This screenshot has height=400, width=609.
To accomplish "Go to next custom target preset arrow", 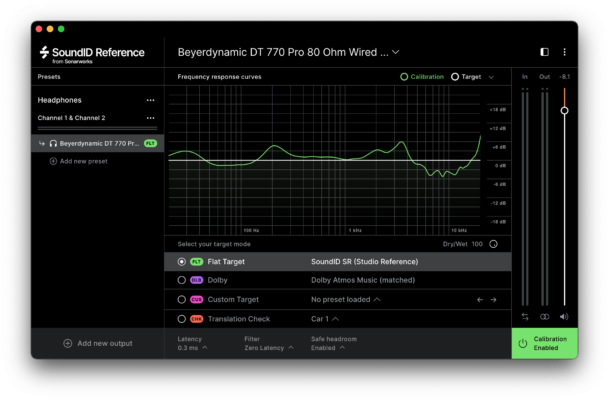I will 493,299.
